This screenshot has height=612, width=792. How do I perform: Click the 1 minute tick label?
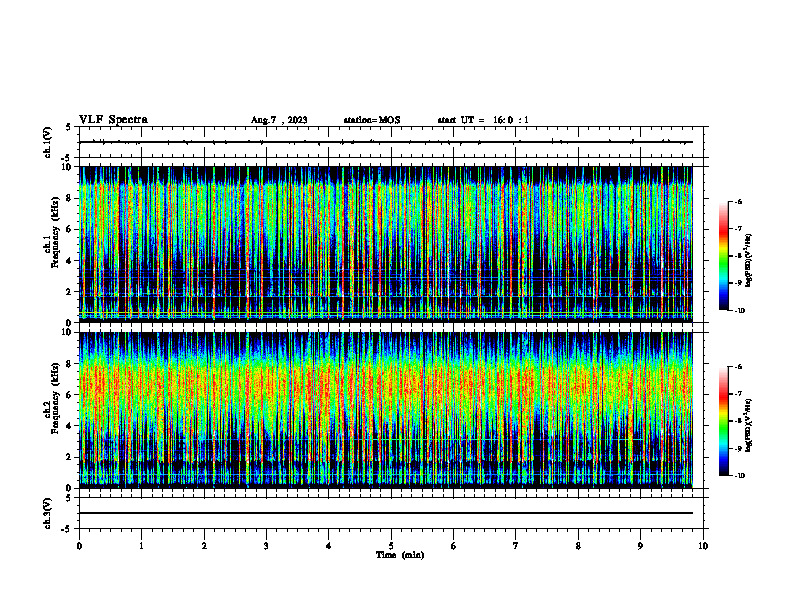click(x=141, y=546)
